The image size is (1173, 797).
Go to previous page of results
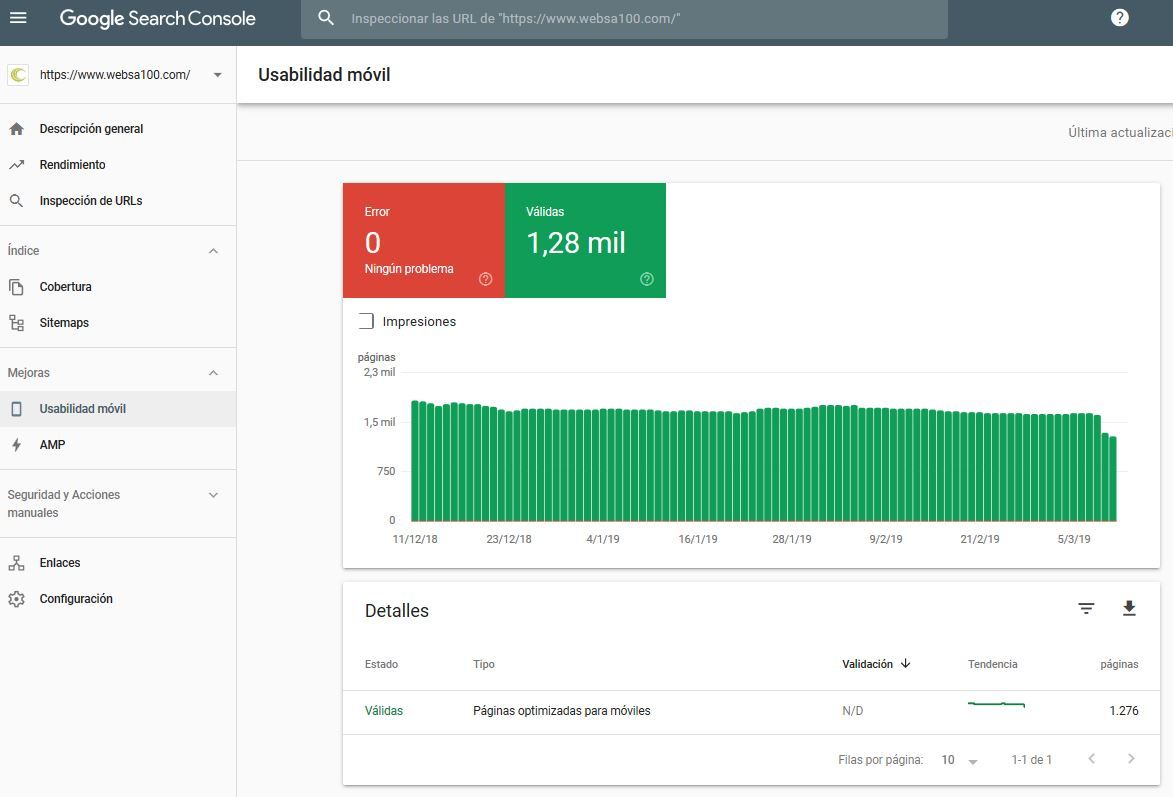1091,759
